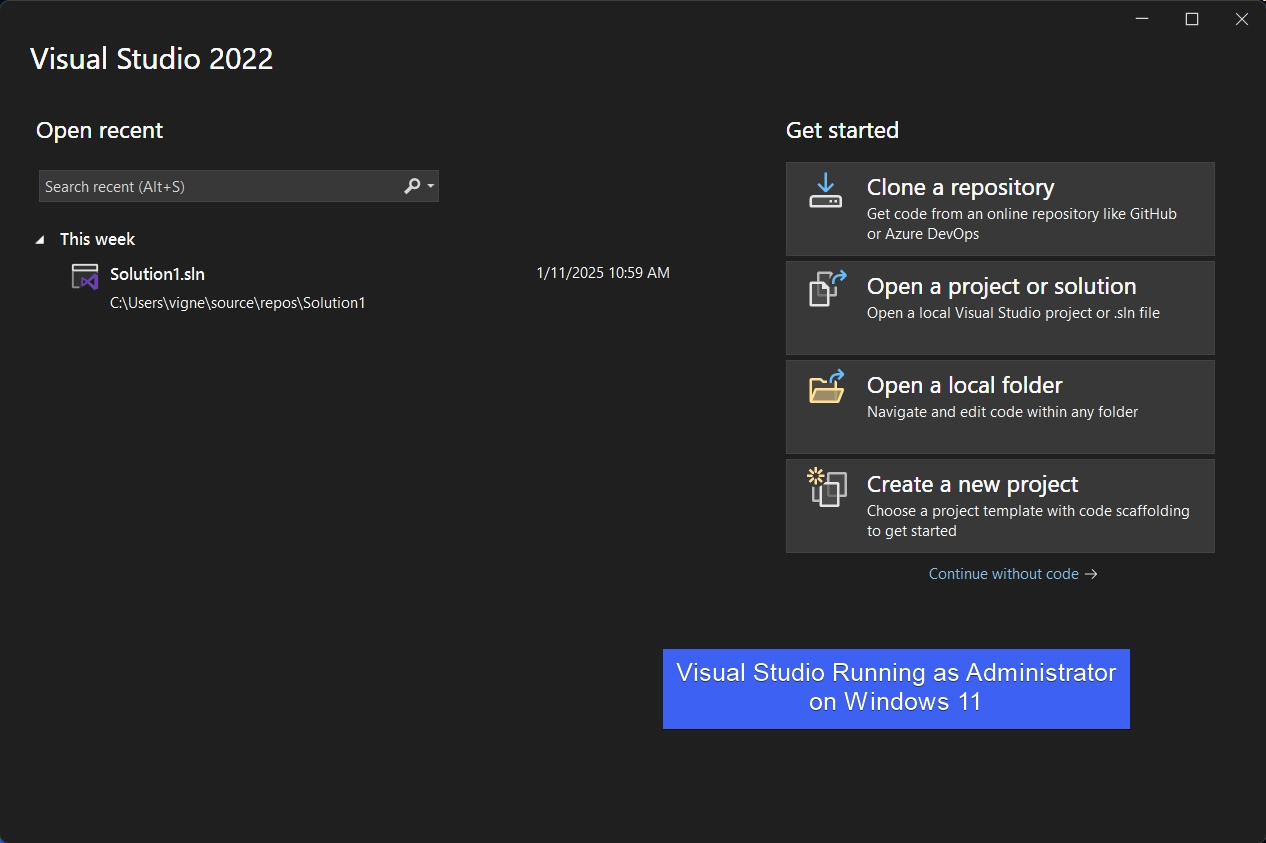Click the Open a local folder icon
Viewport: 1266px width, 843px height.
tap(827, 387)
